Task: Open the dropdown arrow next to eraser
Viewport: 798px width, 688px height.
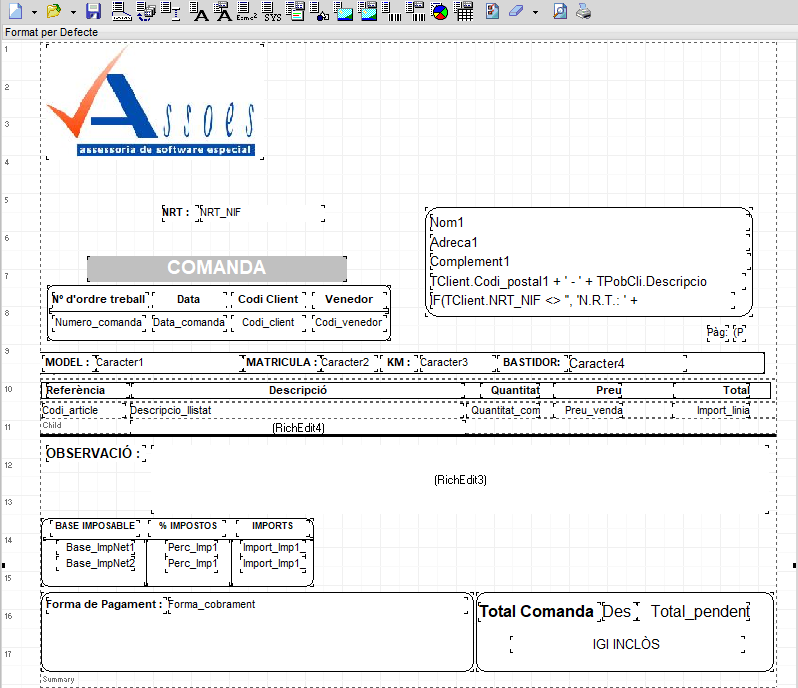Action: [535, 12]
